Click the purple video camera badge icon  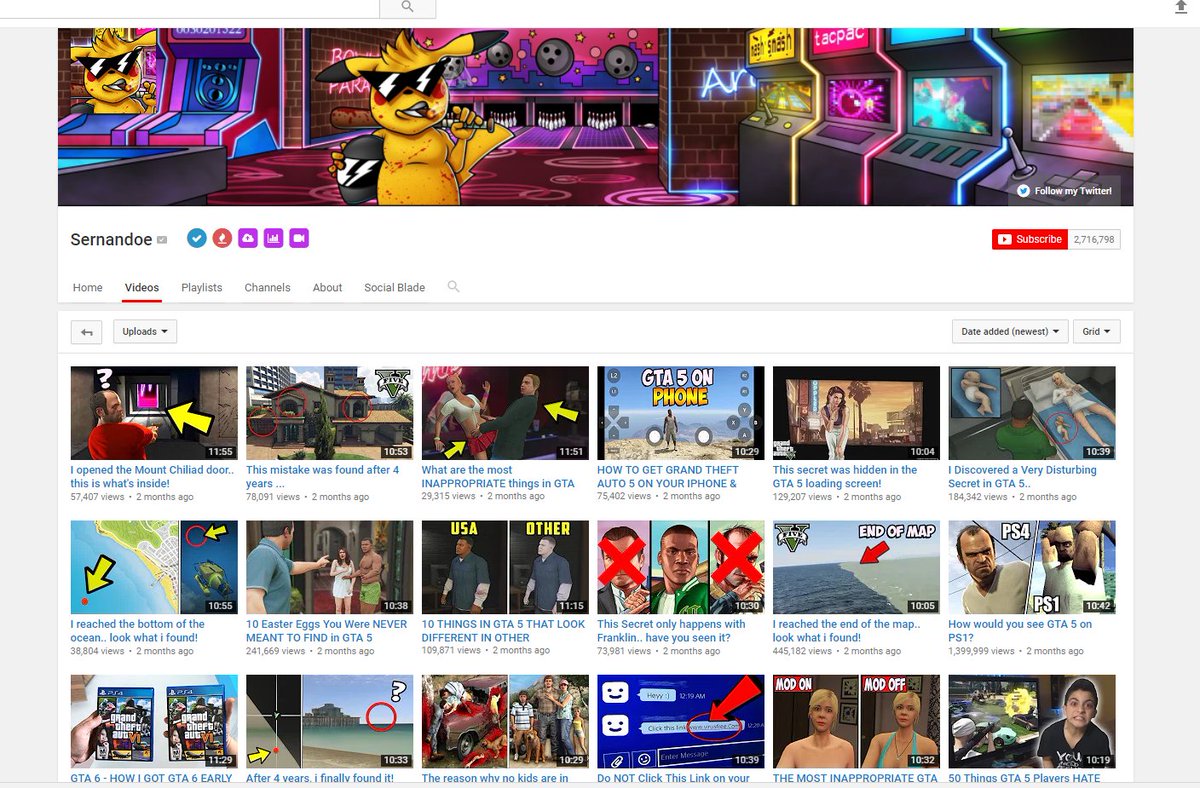pos(299,238)
